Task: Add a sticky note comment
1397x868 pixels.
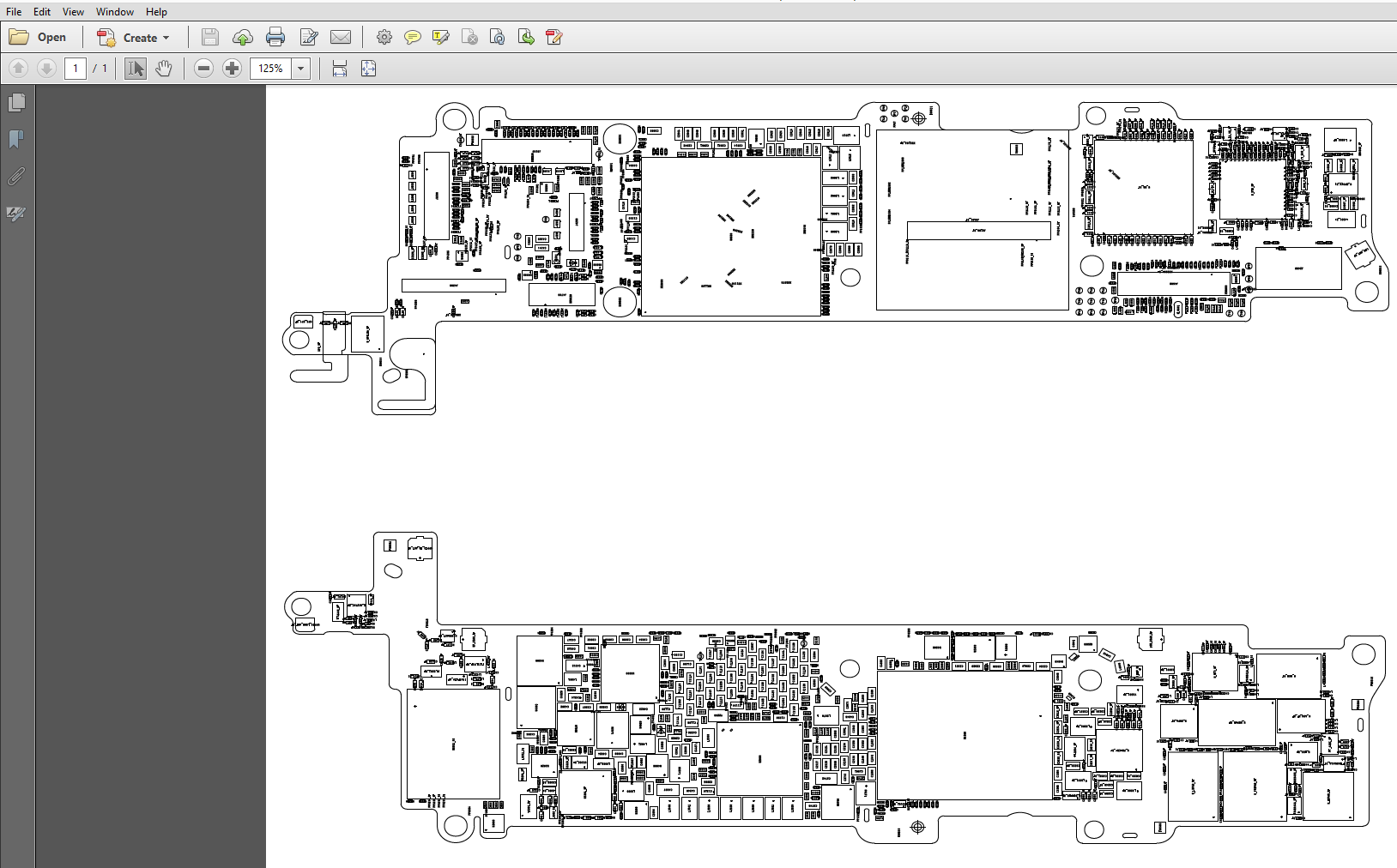Action: tap(413, 37)
